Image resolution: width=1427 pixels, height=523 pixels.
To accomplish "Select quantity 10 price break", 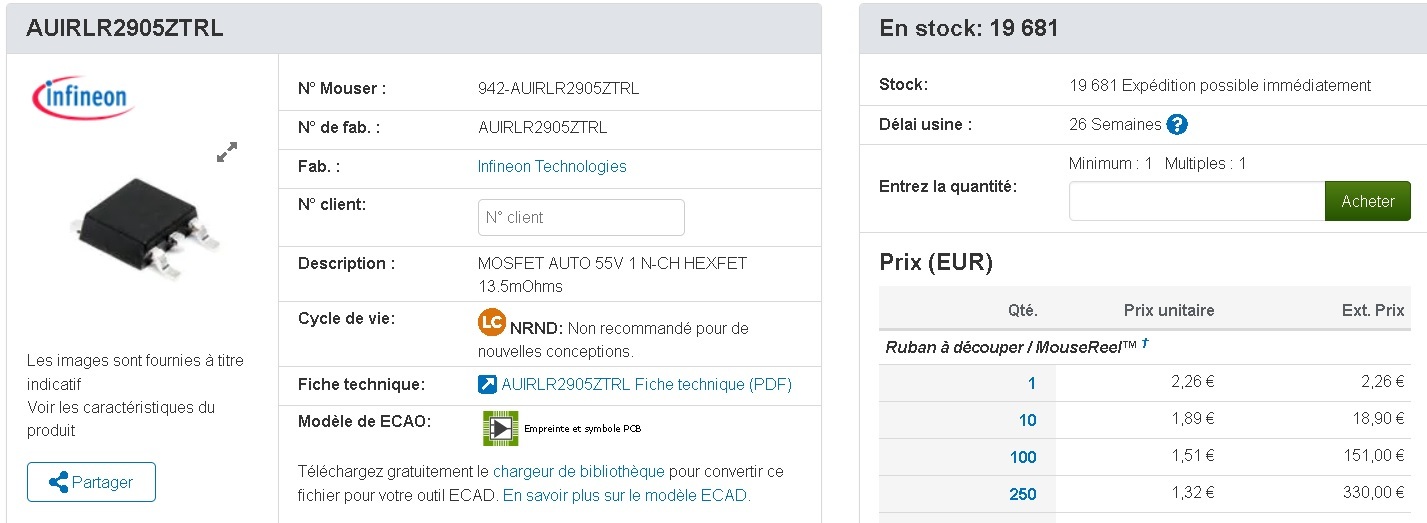I will [x=1027, y=420].
